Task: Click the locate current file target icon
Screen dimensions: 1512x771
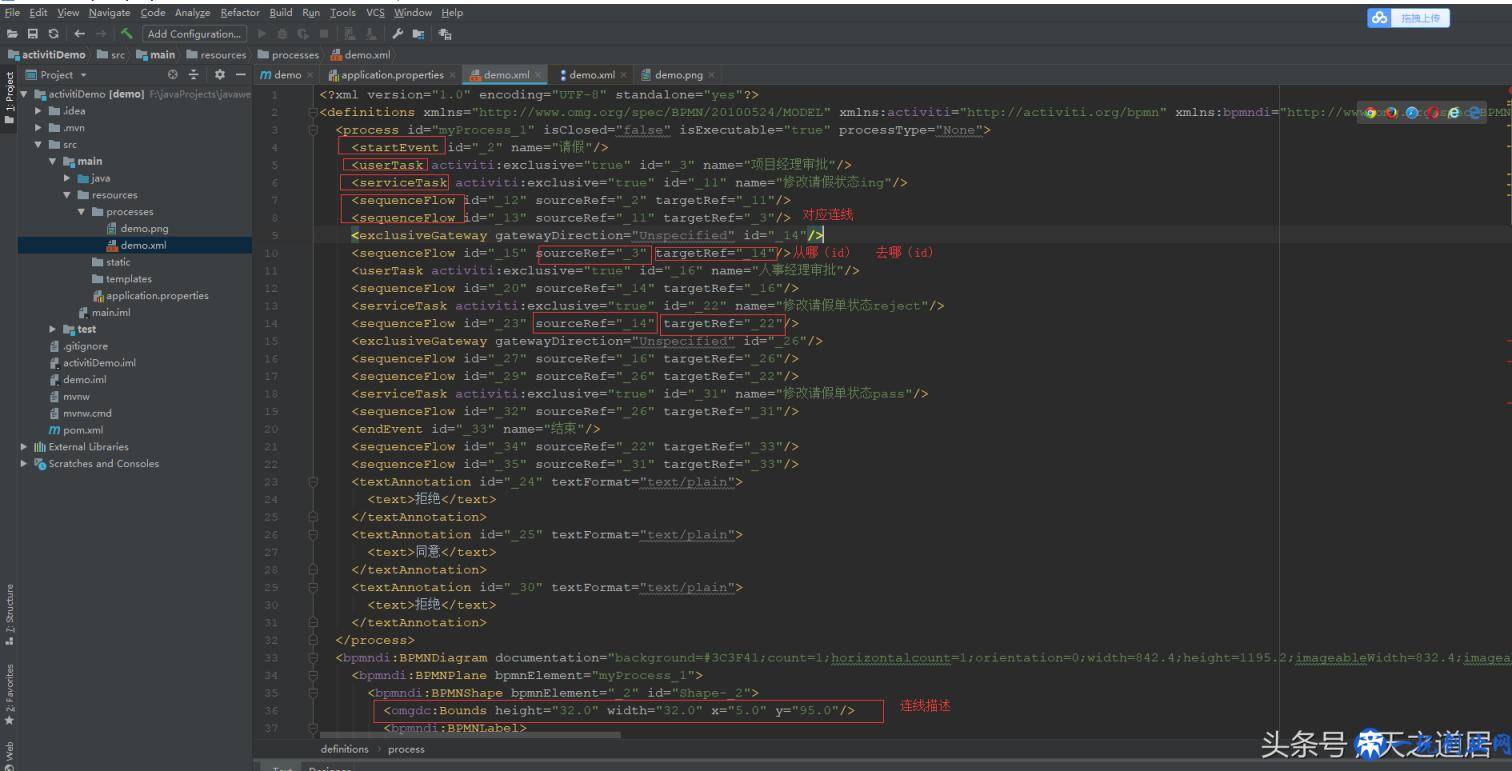Action: [x=172, y=75]
